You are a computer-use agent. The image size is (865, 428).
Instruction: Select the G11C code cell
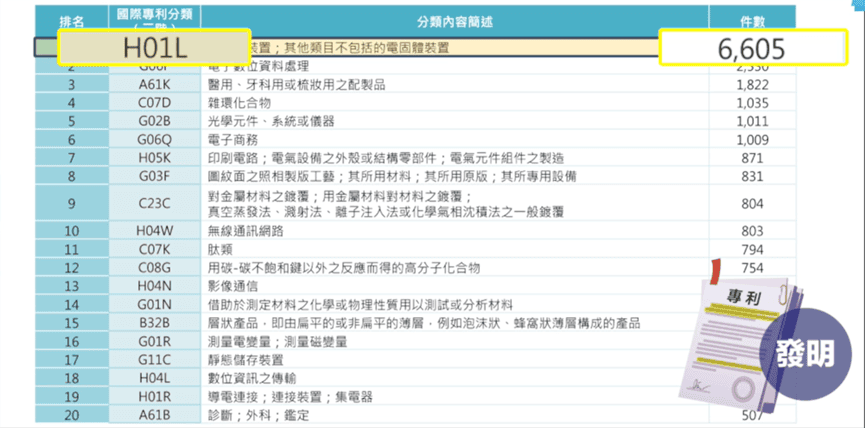(155, 359)
